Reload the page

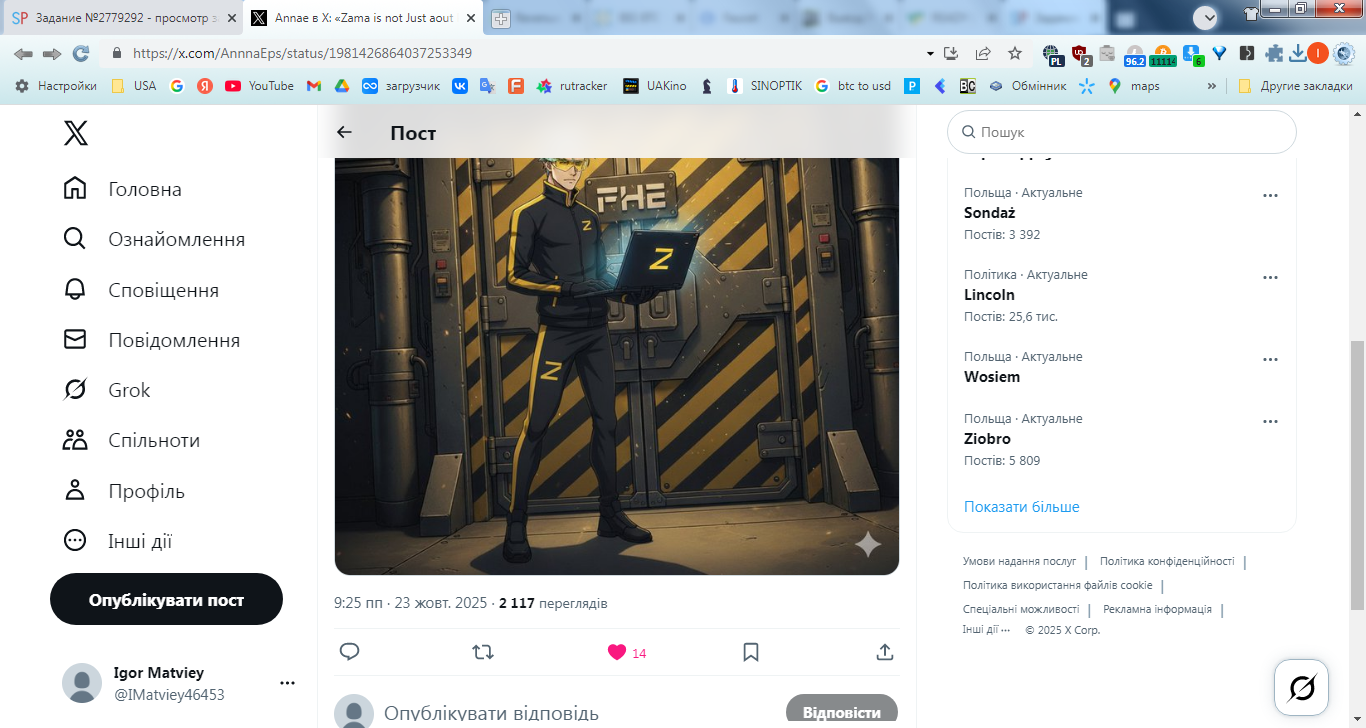81,54
